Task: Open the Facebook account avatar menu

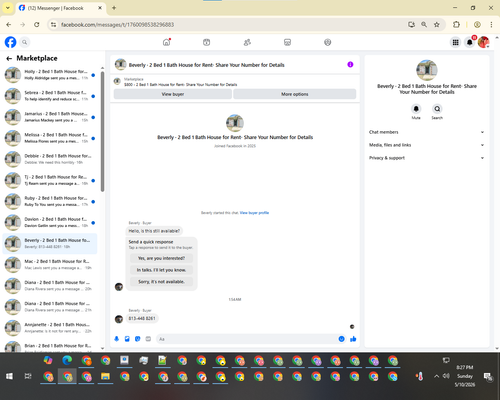Action: point(484,42)
